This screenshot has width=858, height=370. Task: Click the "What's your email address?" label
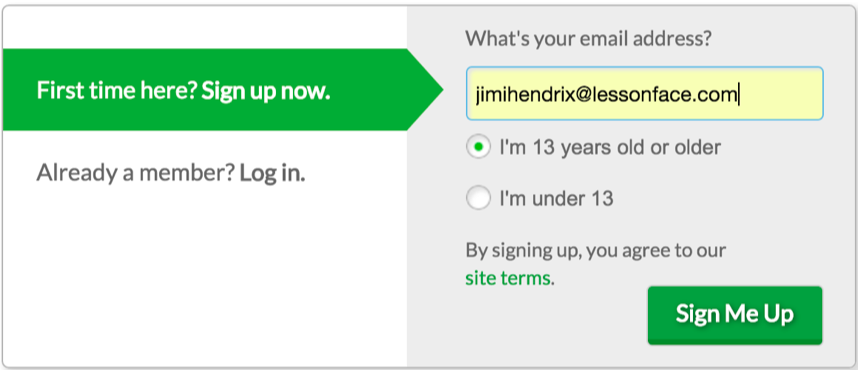click(x=588, y=39)
